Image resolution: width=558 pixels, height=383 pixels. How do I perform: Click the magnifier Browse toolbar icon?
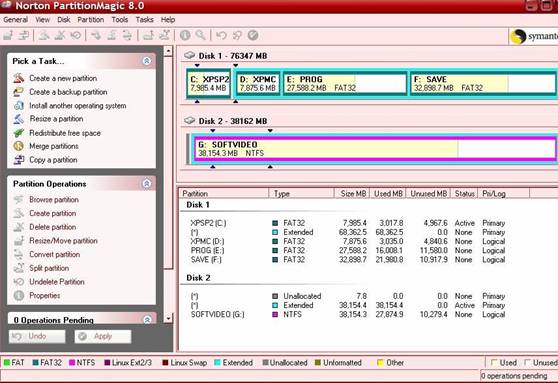point(201,35)
